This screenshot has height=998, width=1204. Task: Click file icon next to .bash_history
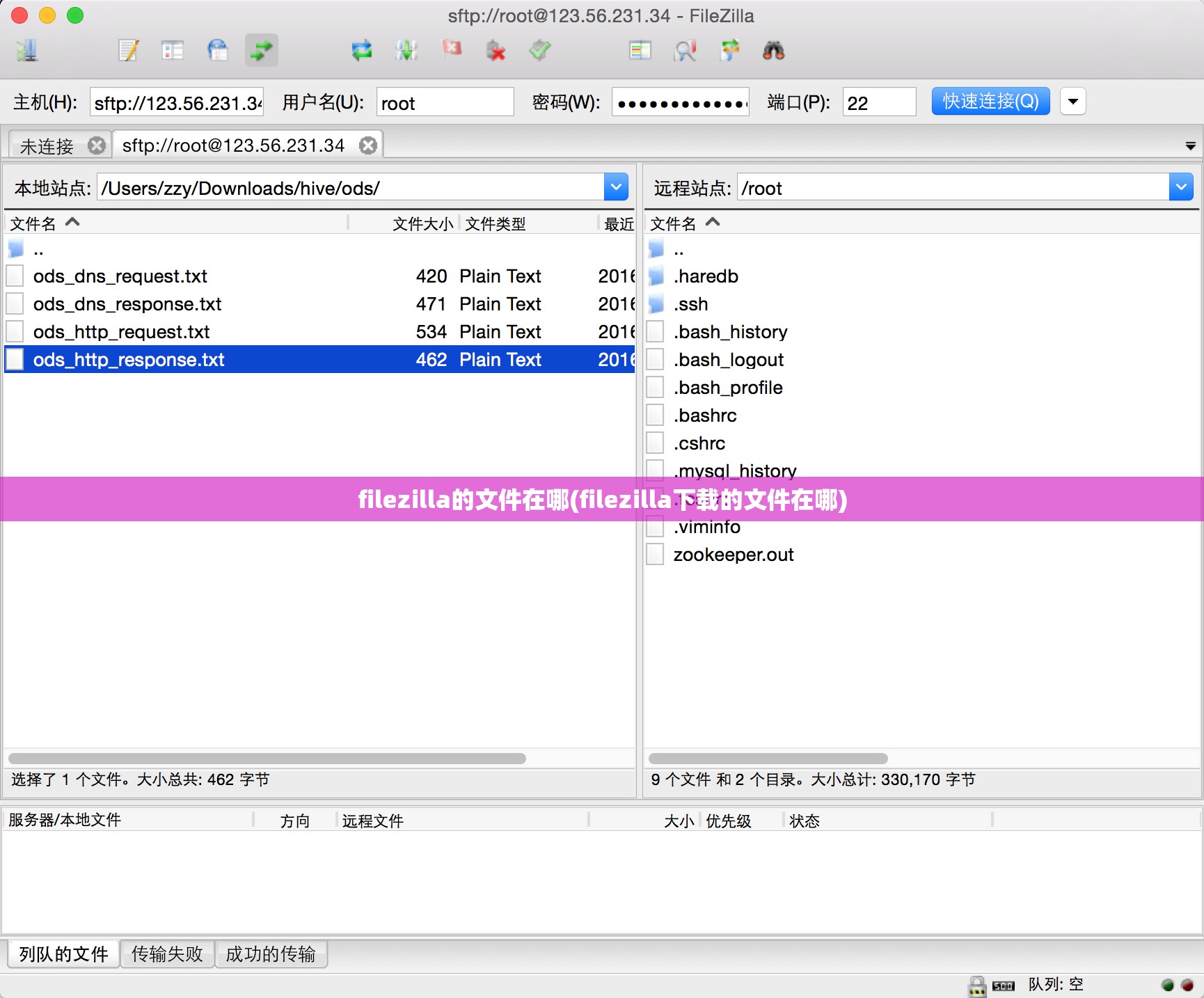coord(655,332)
